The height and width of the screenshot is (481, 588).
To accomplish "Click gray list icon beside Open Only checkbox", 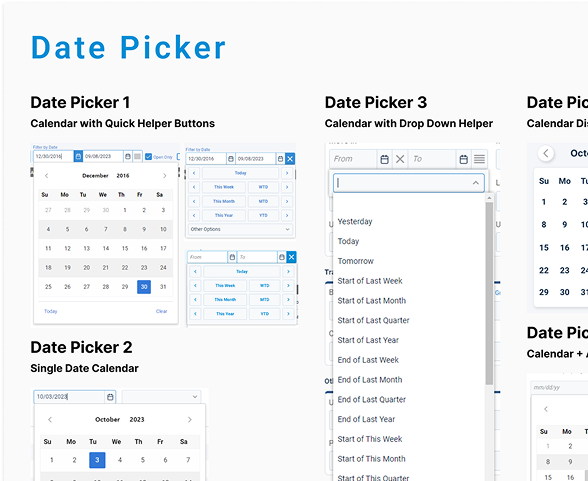I will tap(138, 156).
